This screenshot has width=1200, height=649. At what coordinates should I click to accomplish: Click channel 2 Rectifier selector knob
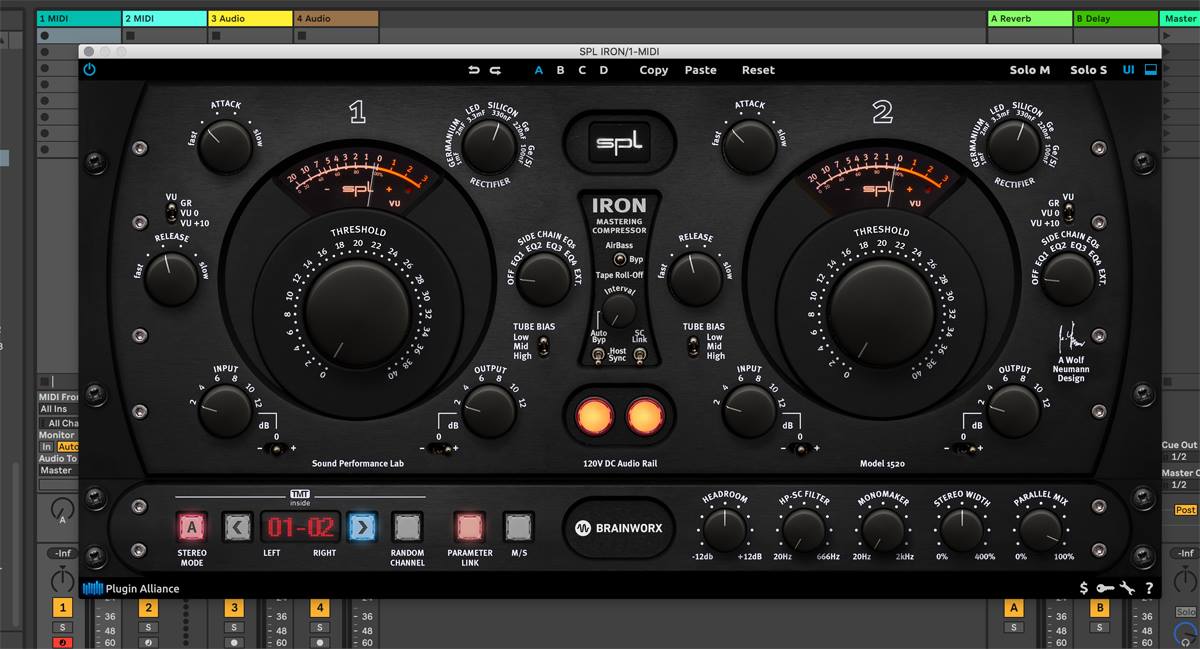(1014, 147)
